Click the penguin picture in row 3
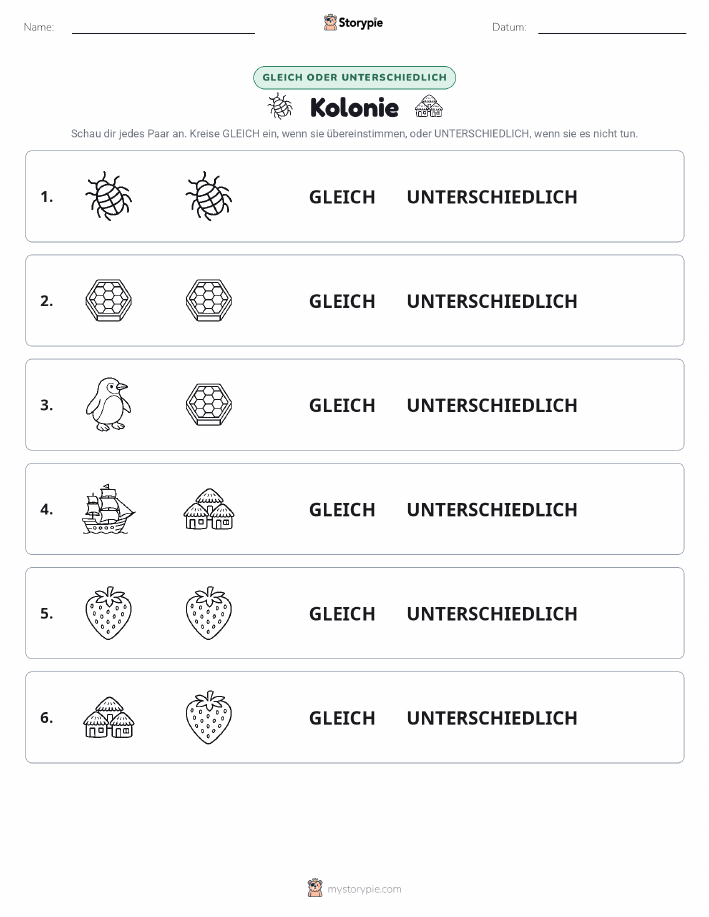 coord(109,405)
